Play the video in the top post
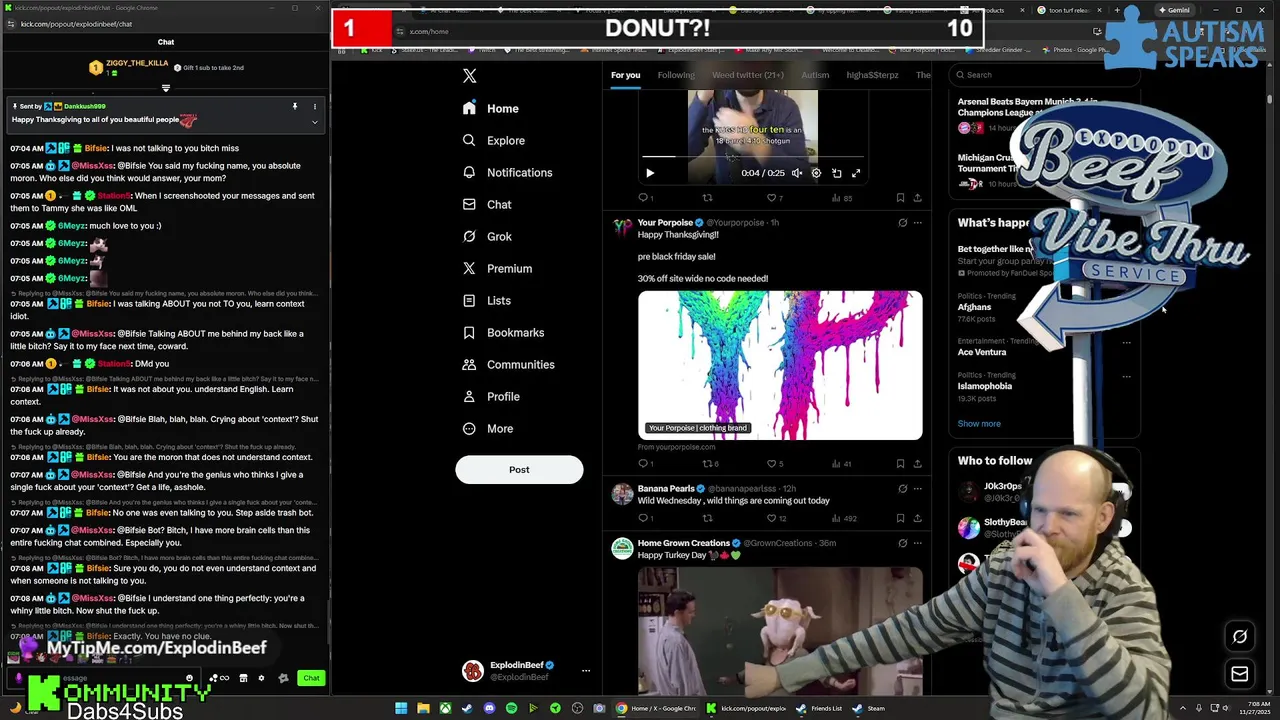The height and width of the screenshot is (720, 1280). [649, 173]
